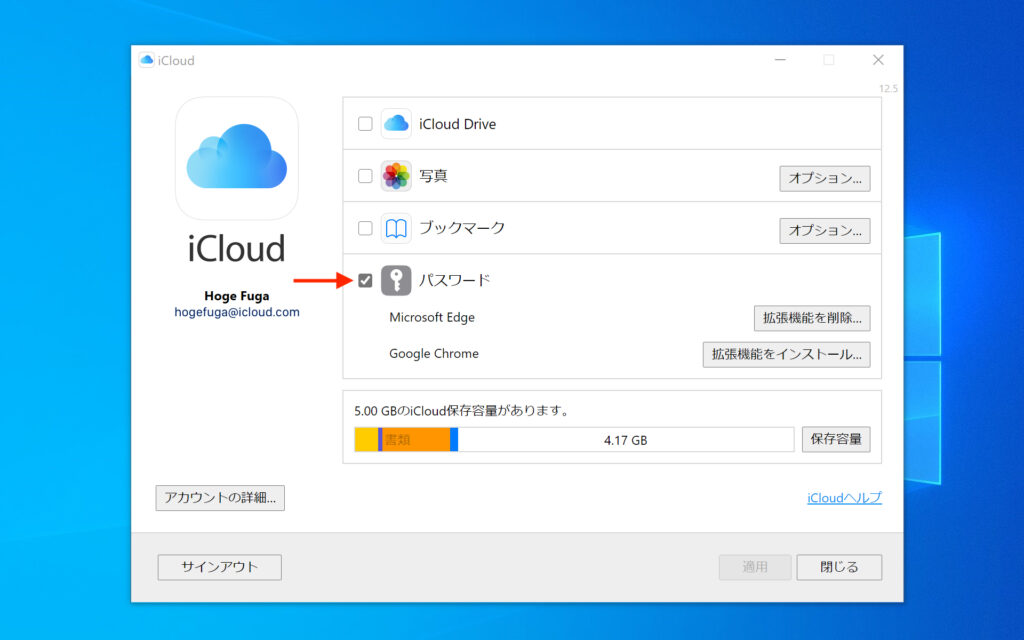Open アカウントの詳細 settings
1024x640 pixels.
pyautogui.click(x=219, y=497)
